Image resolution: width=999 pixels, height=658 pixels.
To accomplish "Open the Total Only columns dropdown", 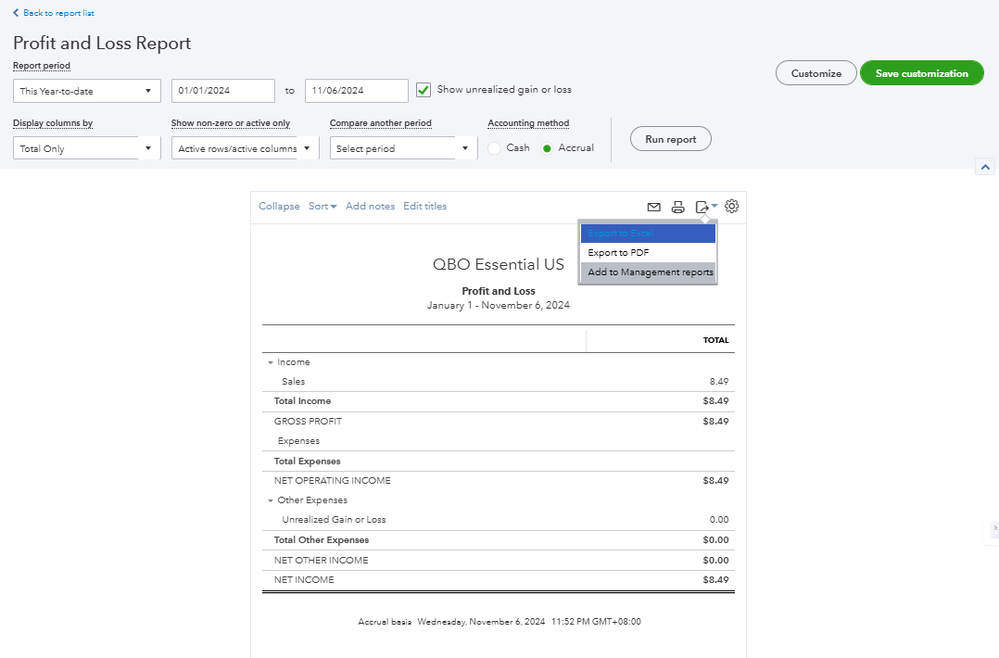I will pos(86,148).
